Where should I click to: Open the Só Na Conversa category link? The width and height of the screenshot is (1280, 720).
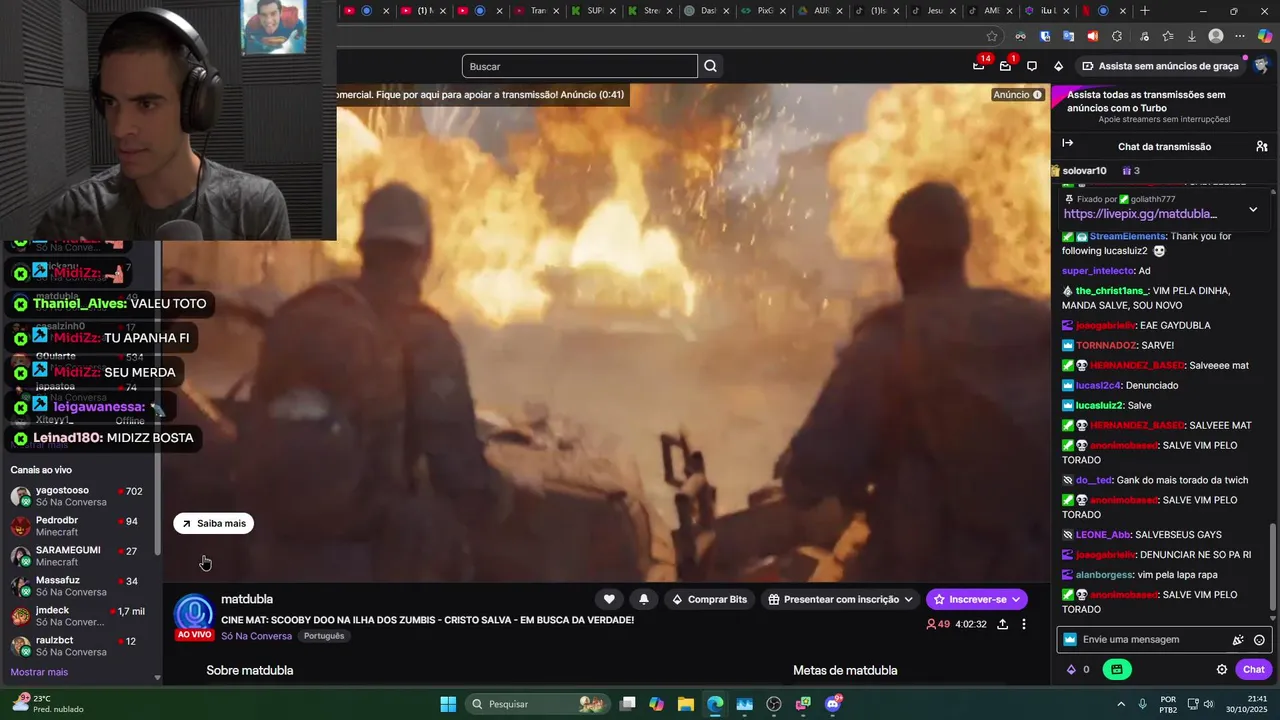click(256, 636)
